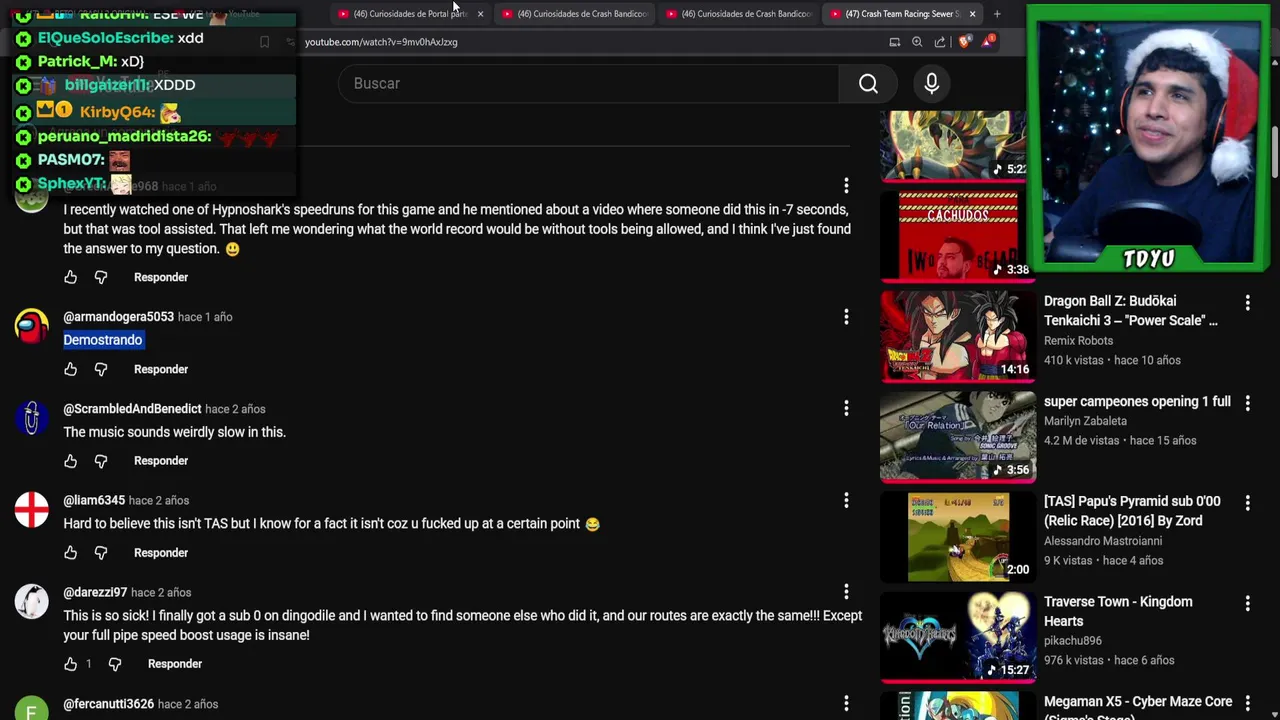This screenshot has width=1280, height=720.
Task: Reply to the Hypnoshark speedruns comment
Action: (161, 277)
